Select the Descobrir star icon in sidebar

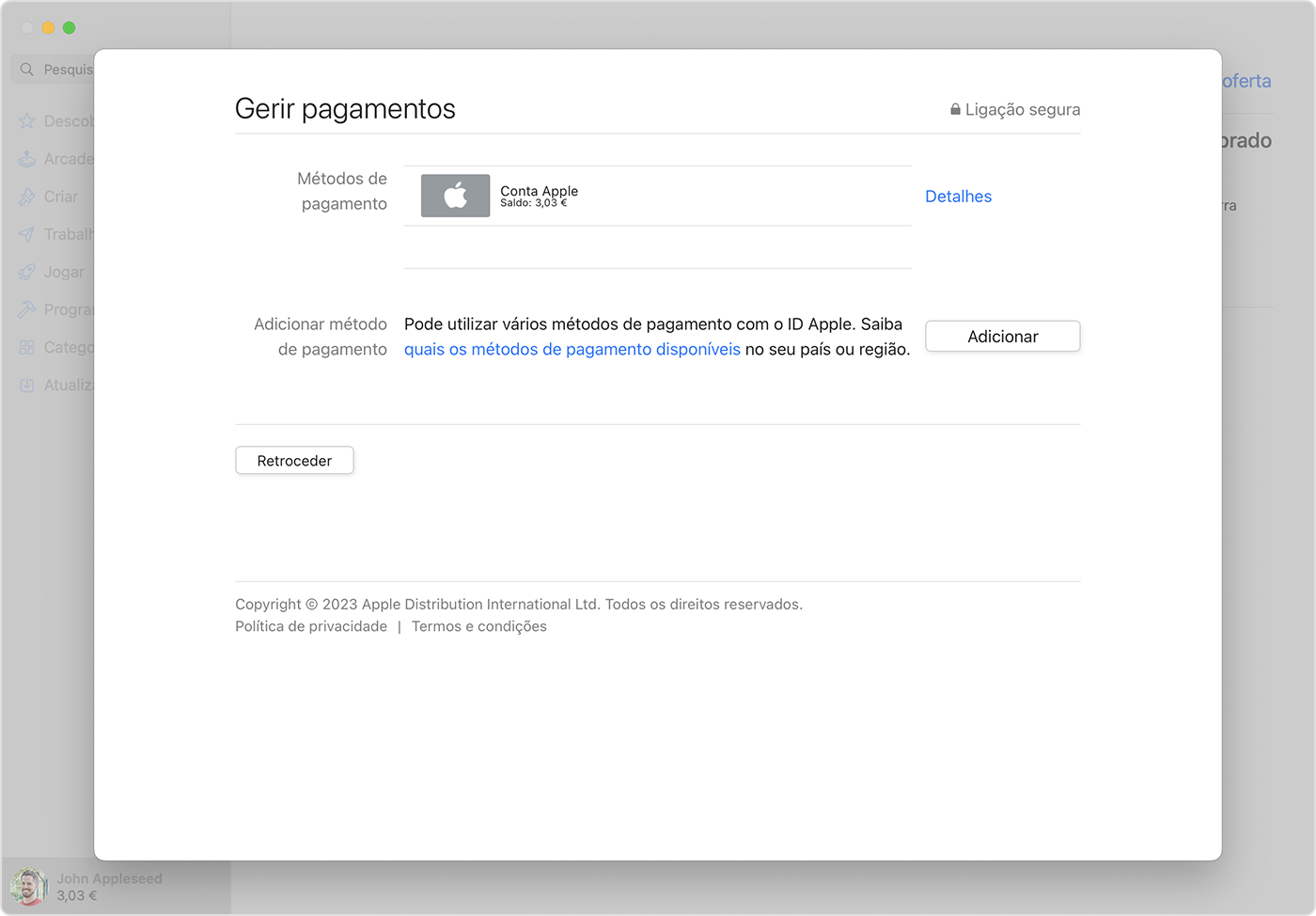point(26,121)
